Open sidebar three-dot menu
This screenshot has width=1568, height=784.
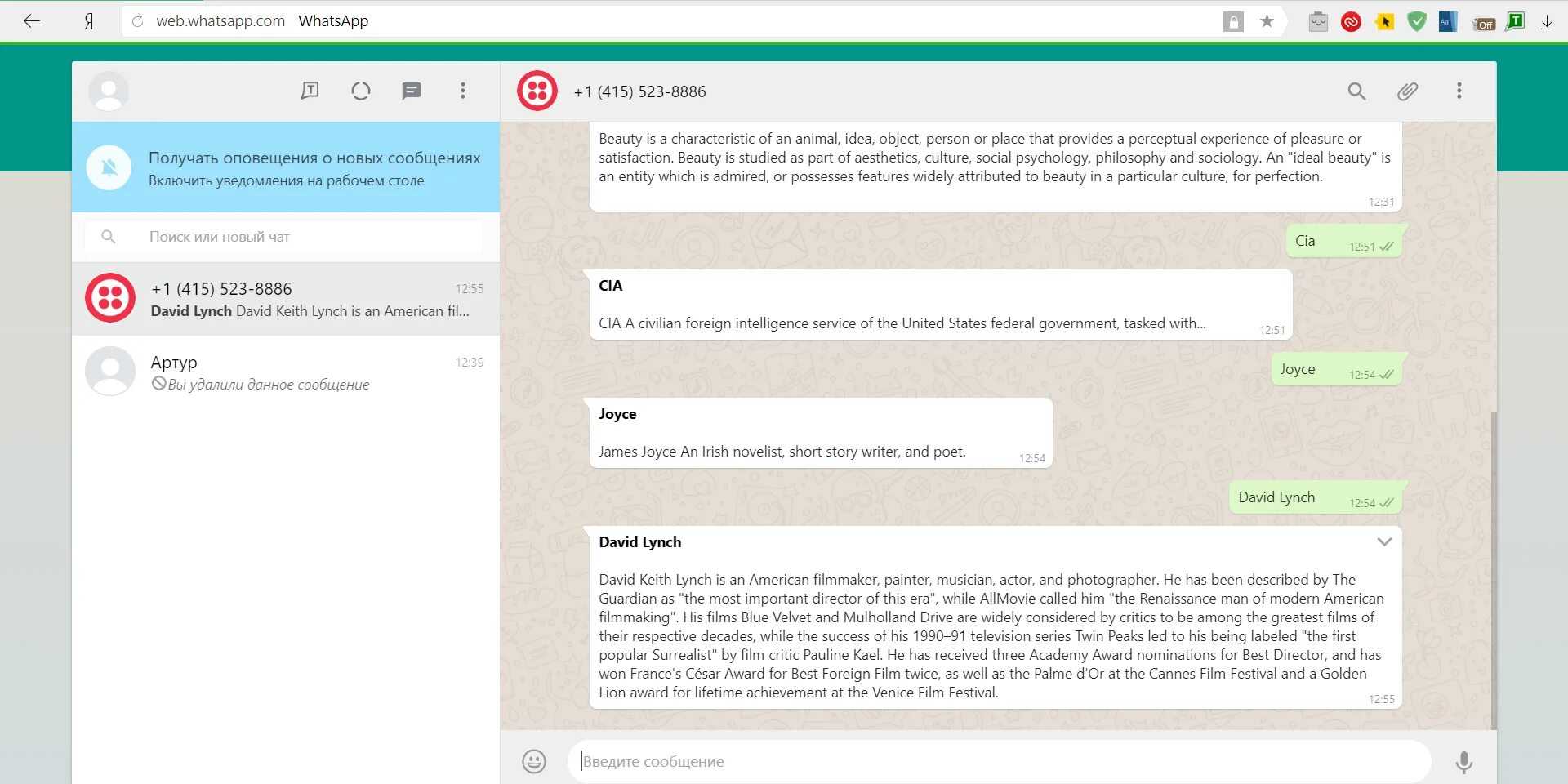(462, 91)
